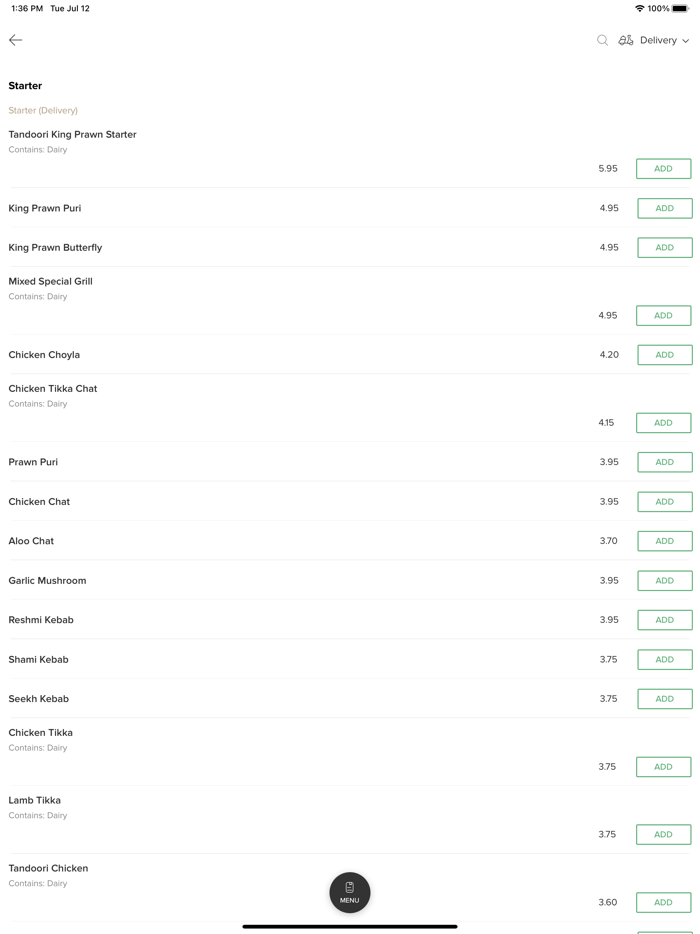Open the Reshmi Kebab item

pos(41,620)
